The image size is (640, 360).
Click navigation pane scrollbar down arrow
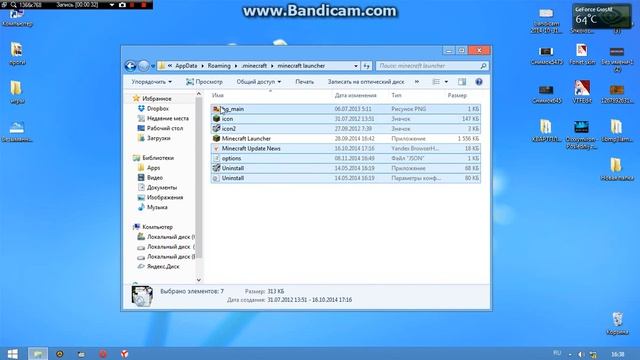click(199, 280)
